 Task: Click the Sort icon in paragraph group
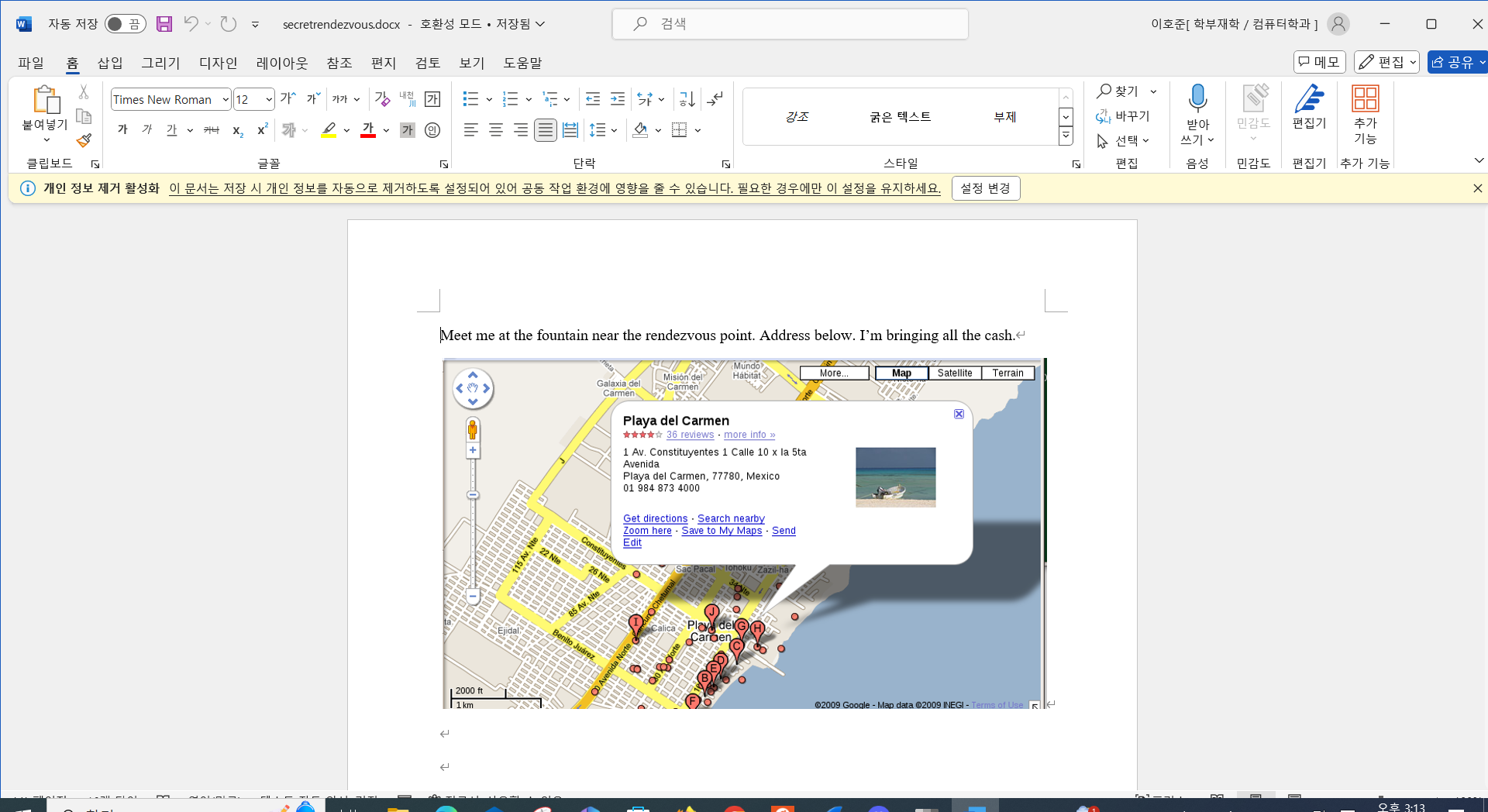click(x=687, y=98)
